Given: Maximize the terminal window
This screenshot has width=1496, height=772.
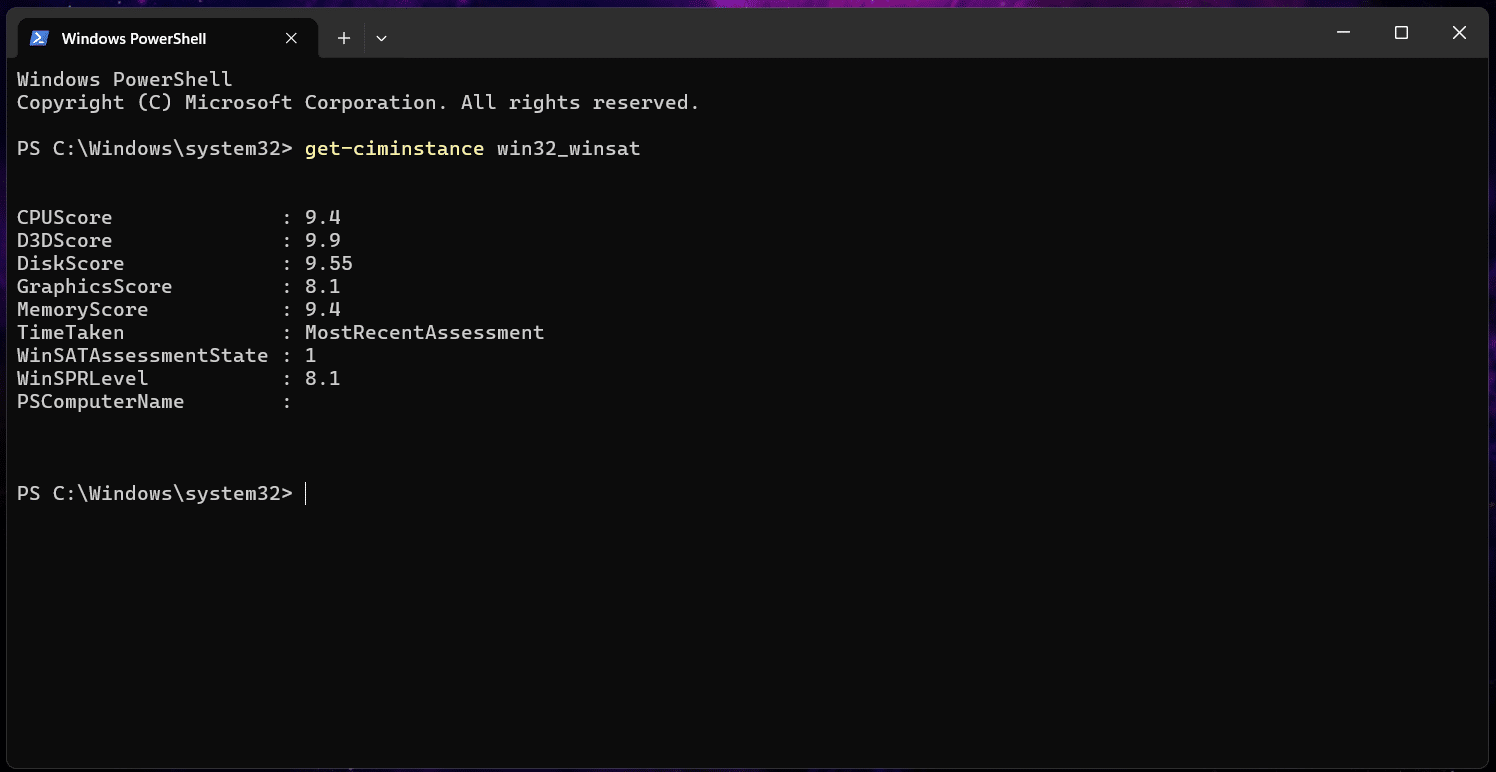Looking at the screenshot, I should coord(1401,33).
